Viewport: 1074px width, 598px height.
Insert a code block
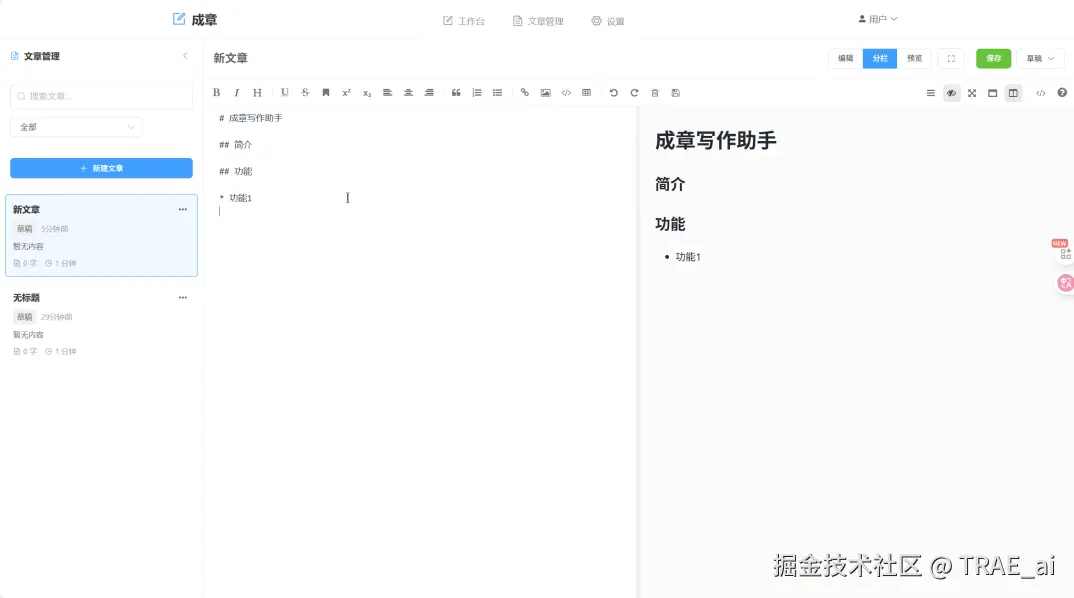[x=566, y=92]
